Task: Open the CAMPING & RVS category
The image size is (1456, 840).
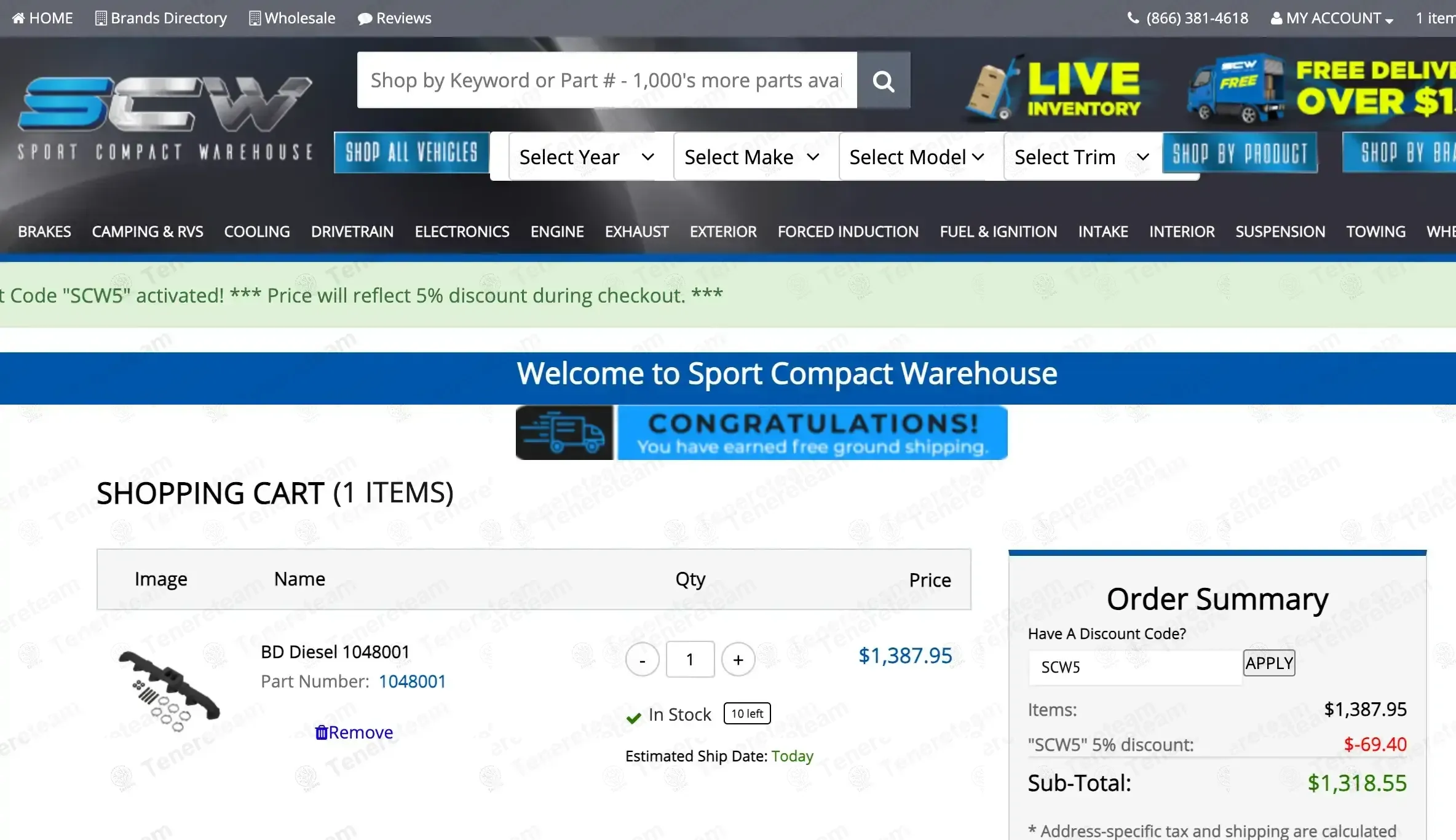Action: (x=148, y=231)
